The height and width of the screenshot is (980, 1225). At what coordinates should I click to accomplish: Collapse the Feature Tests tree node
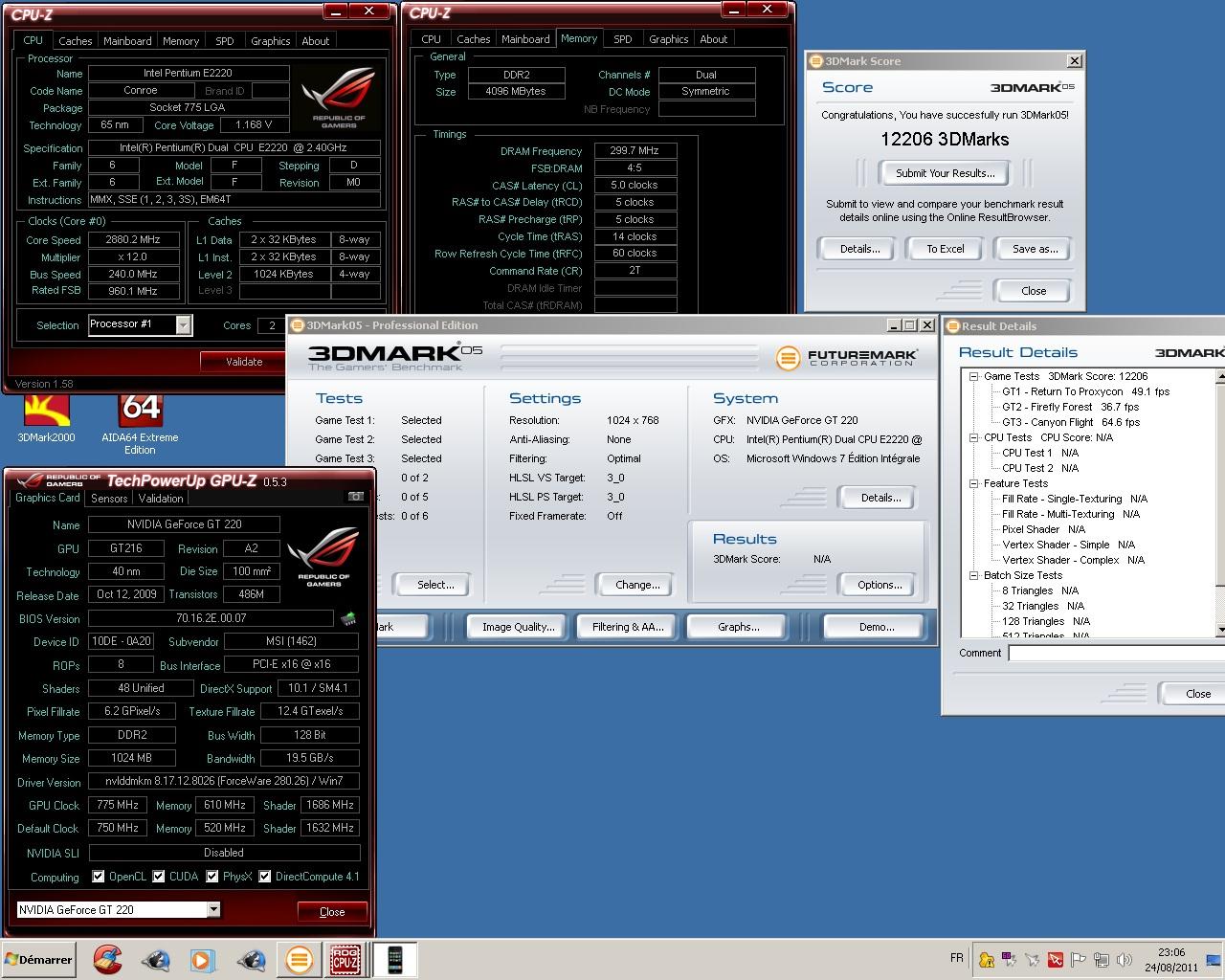973,483
